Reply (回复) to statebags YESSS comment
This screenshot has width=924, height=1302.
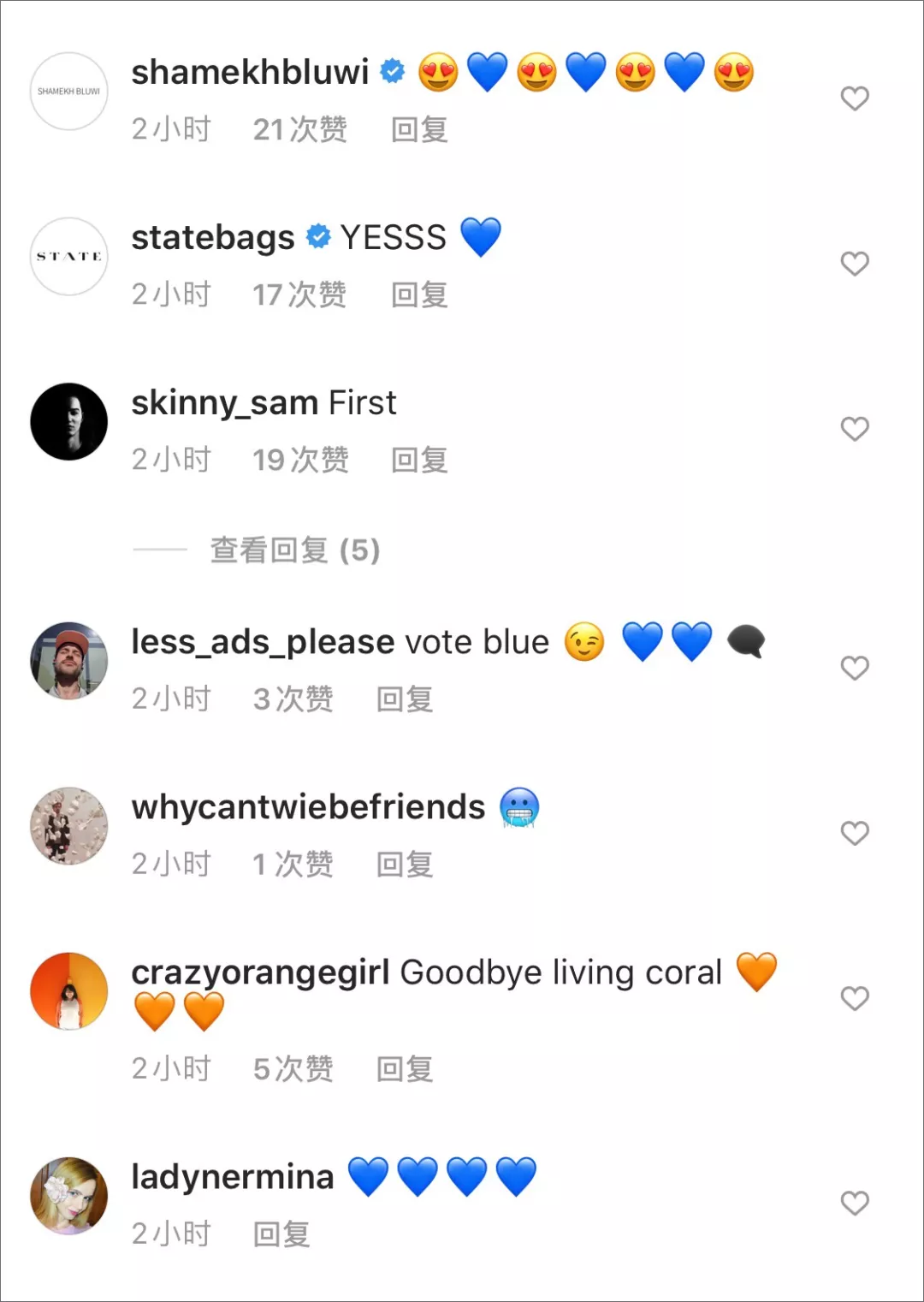[419, 294]
